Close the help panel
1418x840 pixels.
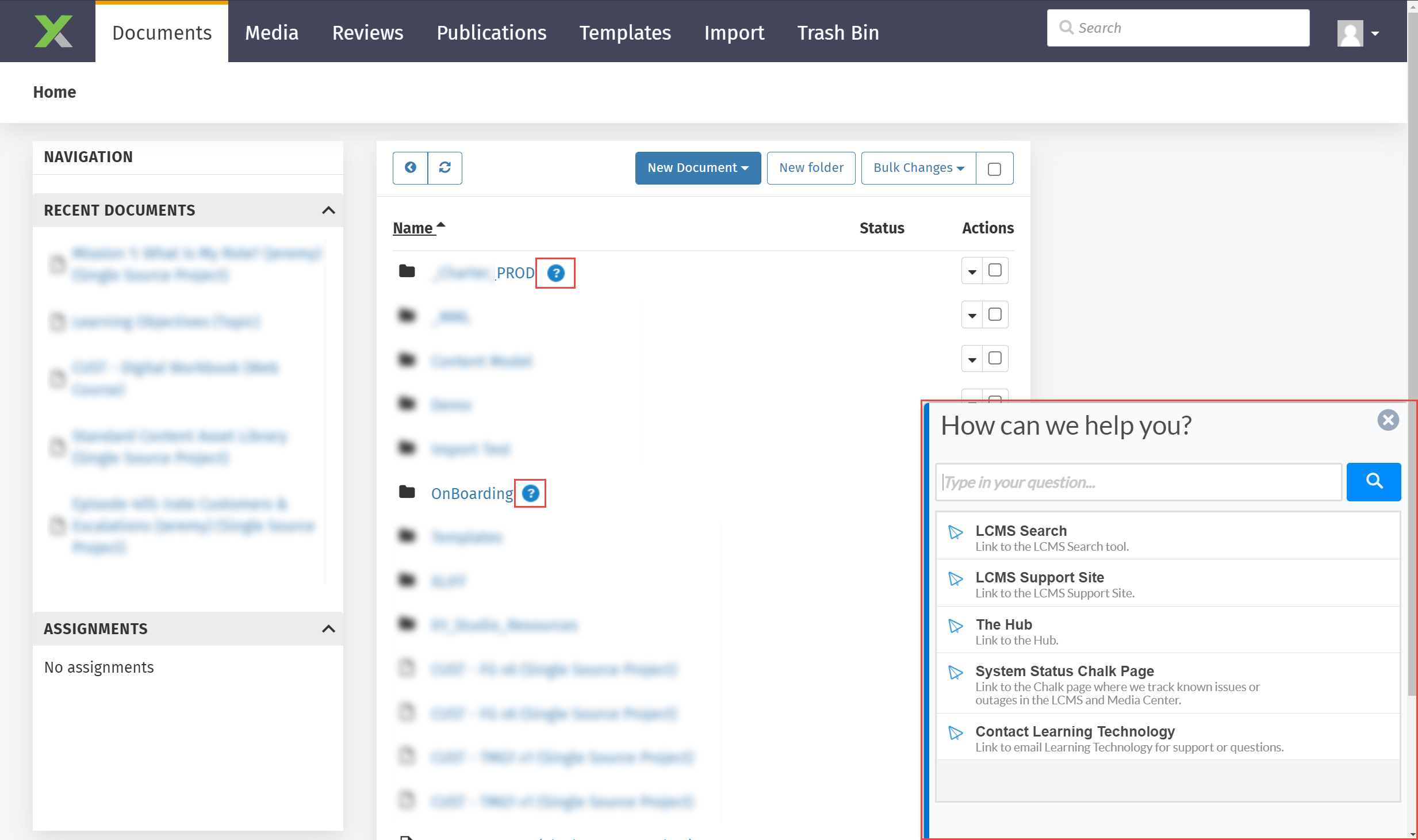1388,420
